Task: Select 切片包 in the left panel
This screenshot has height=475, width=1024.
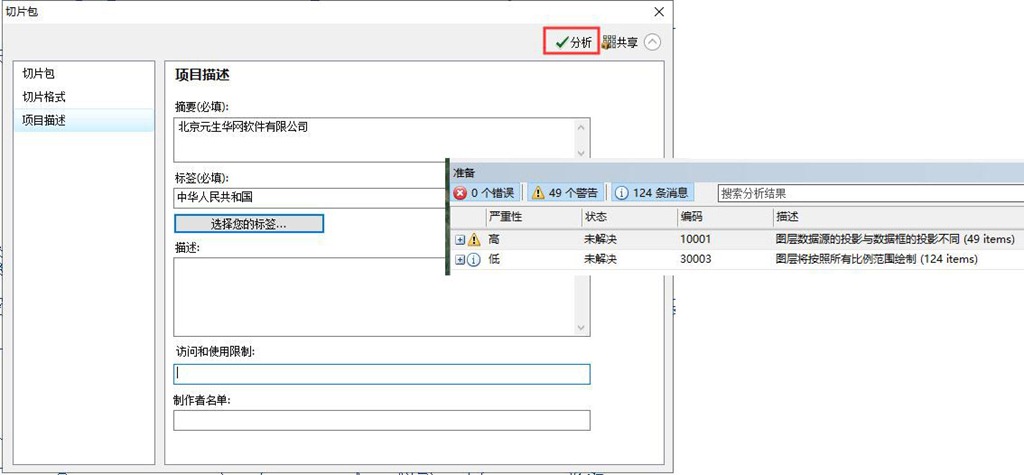Action: coord(40,74)
